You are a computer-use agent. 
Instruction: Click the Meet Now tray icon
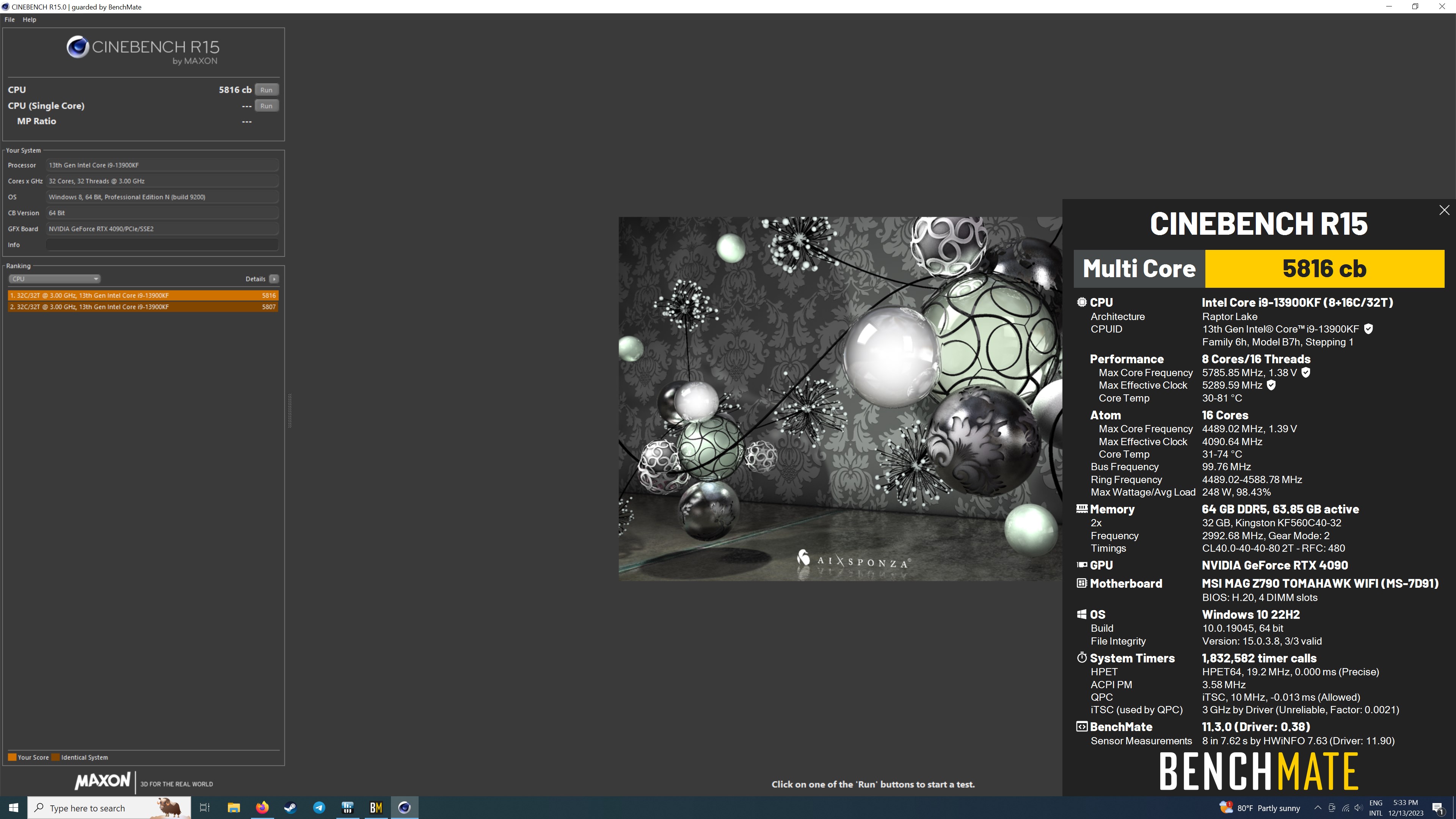(x=1332, y=808)
